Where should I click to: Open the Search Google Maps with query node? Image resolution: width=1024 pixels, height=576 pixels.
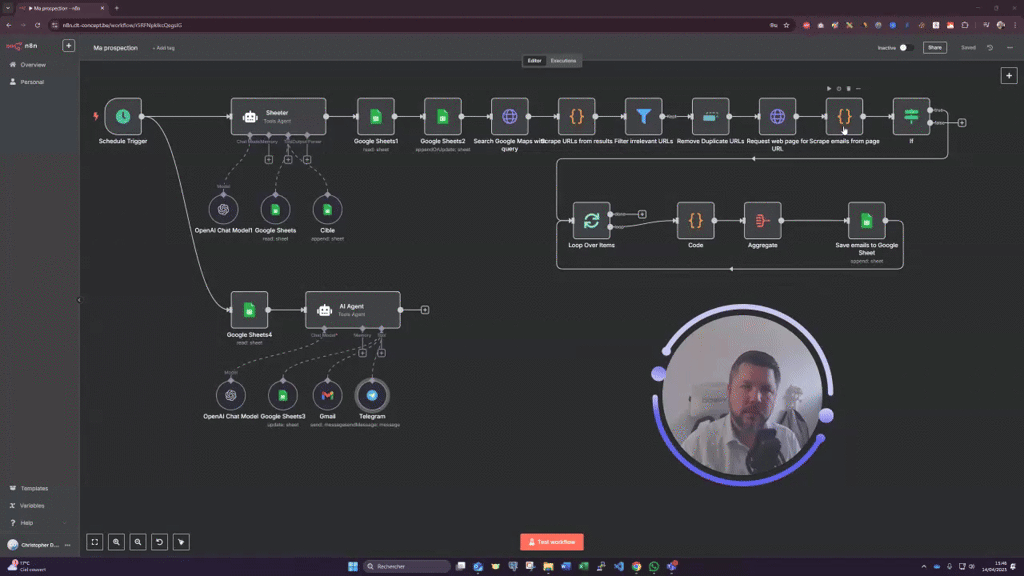tap(509, 116)
